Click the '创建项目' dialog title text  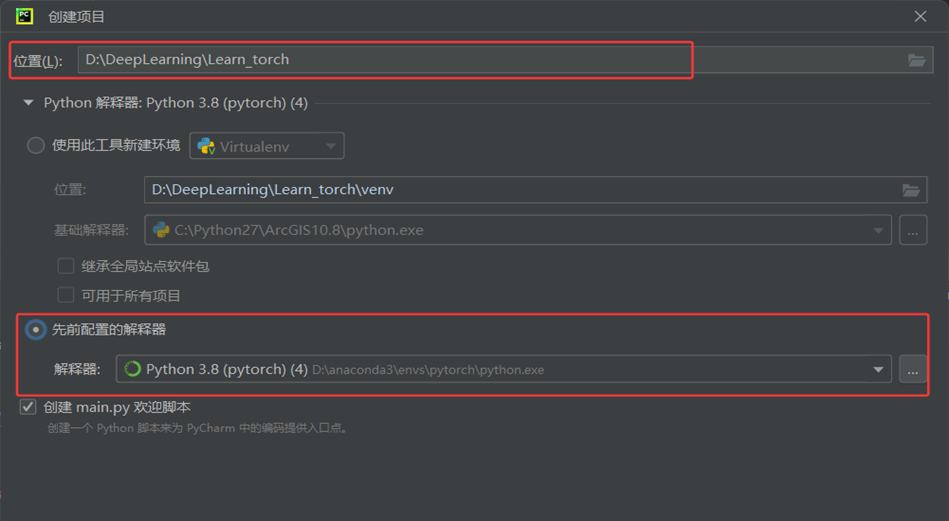click(x=76, y=17)
